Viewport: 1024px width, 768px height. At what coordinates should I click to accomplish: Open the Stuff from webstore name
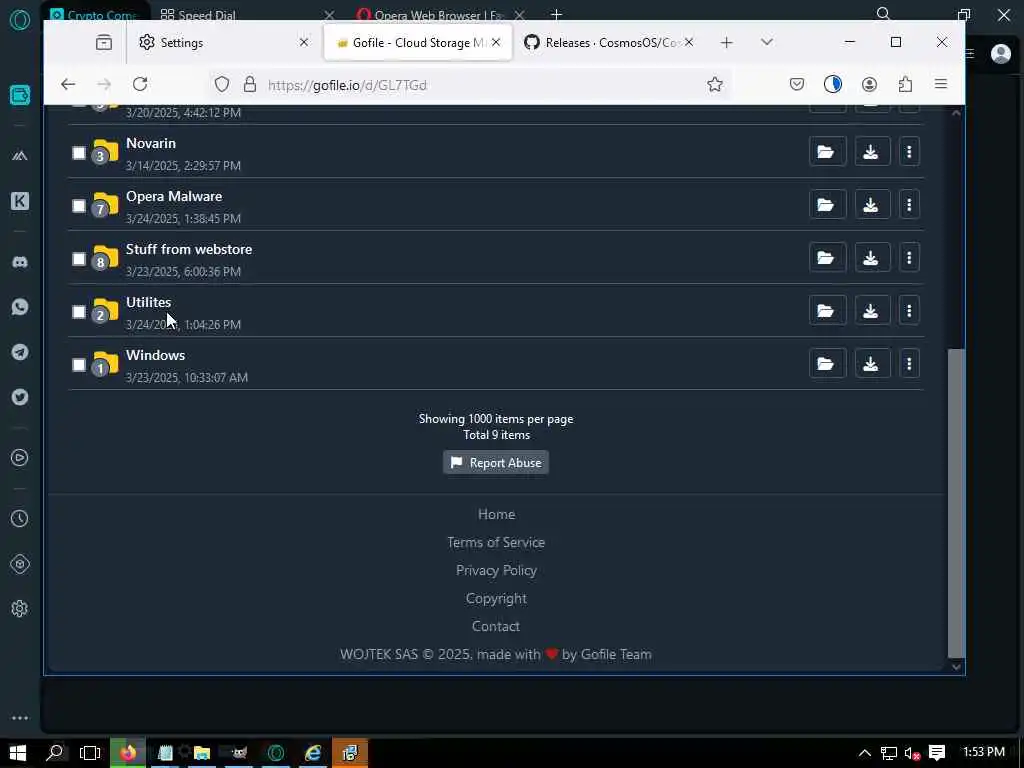[x=189, y=249]
